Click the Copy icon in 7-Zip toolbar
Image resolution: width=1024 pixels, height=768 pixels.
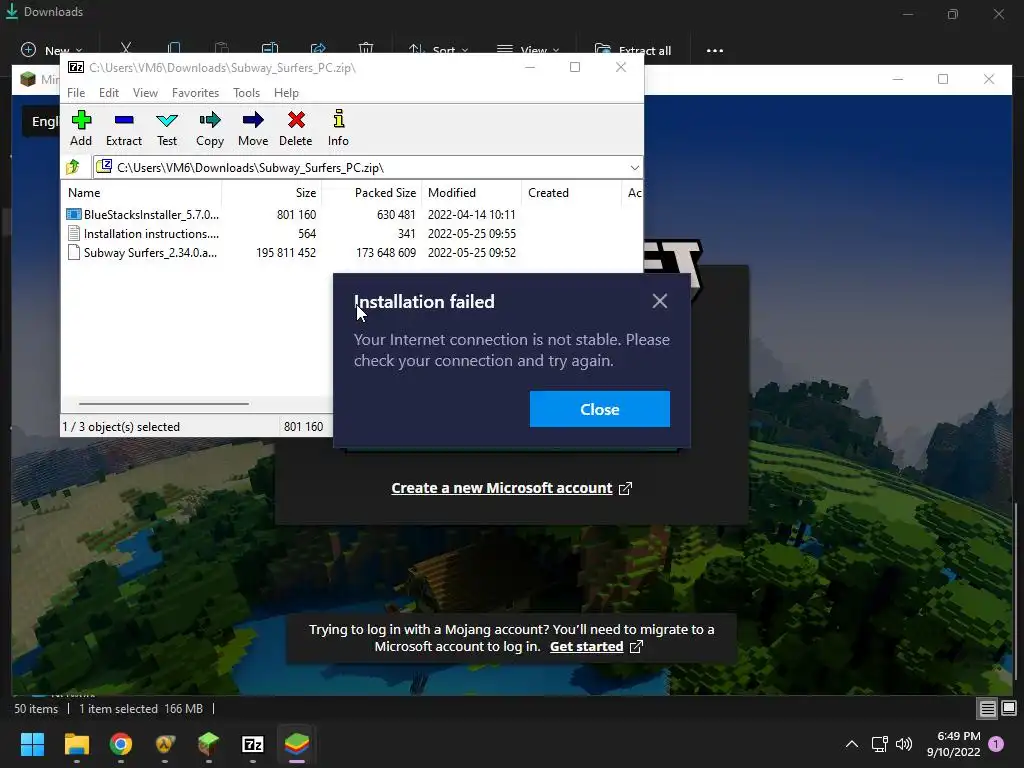210,128
